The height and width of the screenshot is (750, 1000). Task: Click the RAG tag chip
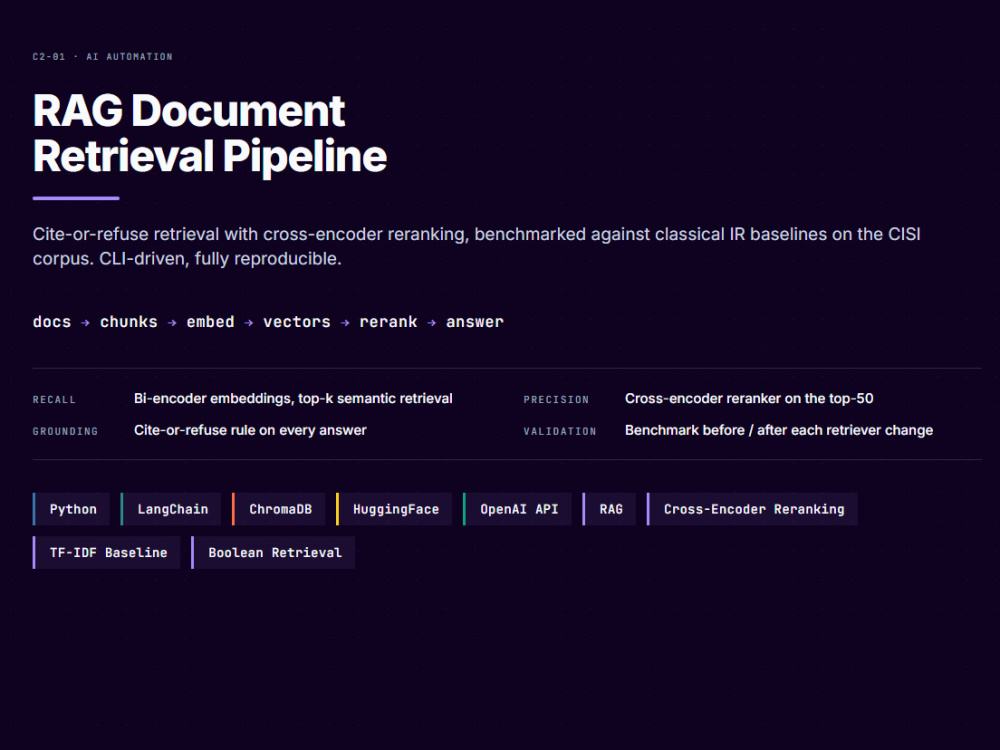pyautogui.click(x=609, y=509)
